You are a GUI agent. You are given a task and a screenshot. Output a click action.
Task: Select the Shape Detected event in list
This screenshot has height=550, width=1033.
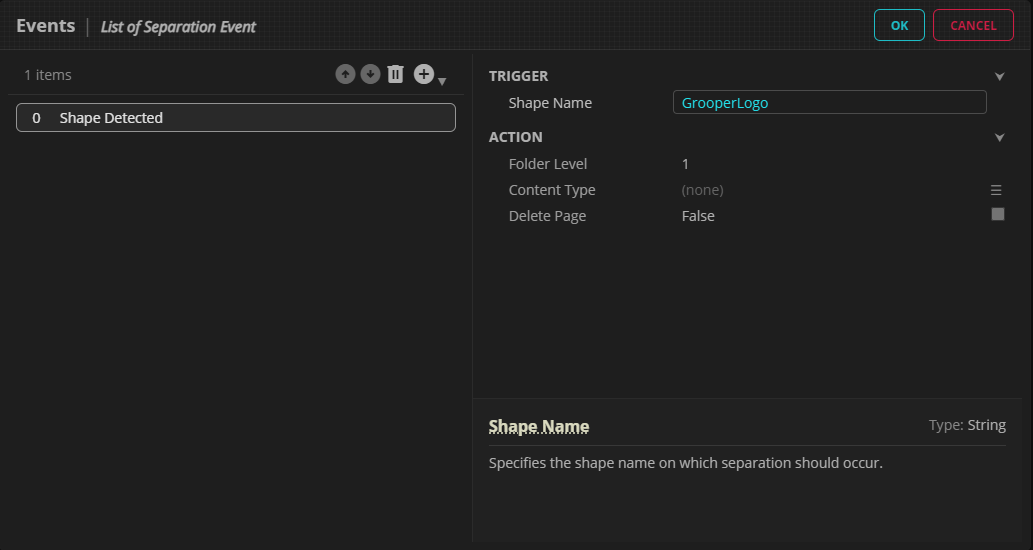236,118
